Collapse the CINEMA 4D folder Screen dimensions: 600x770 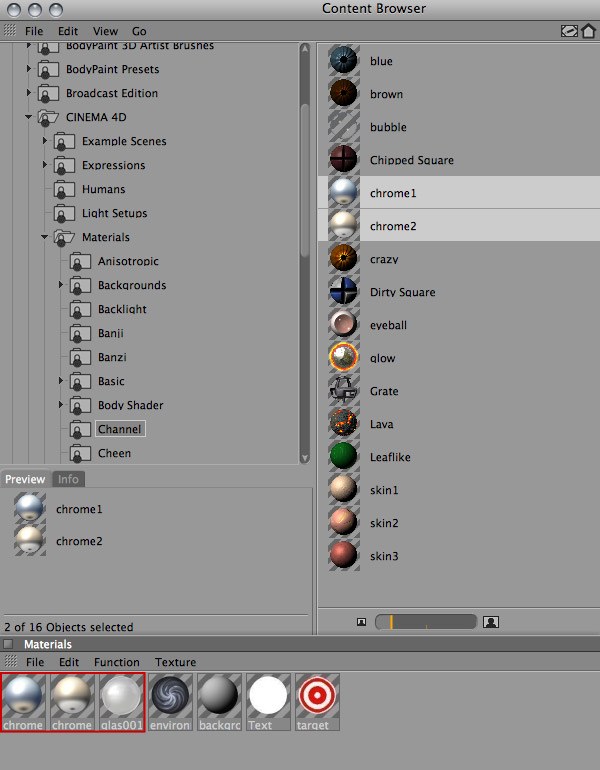[28, 117]
